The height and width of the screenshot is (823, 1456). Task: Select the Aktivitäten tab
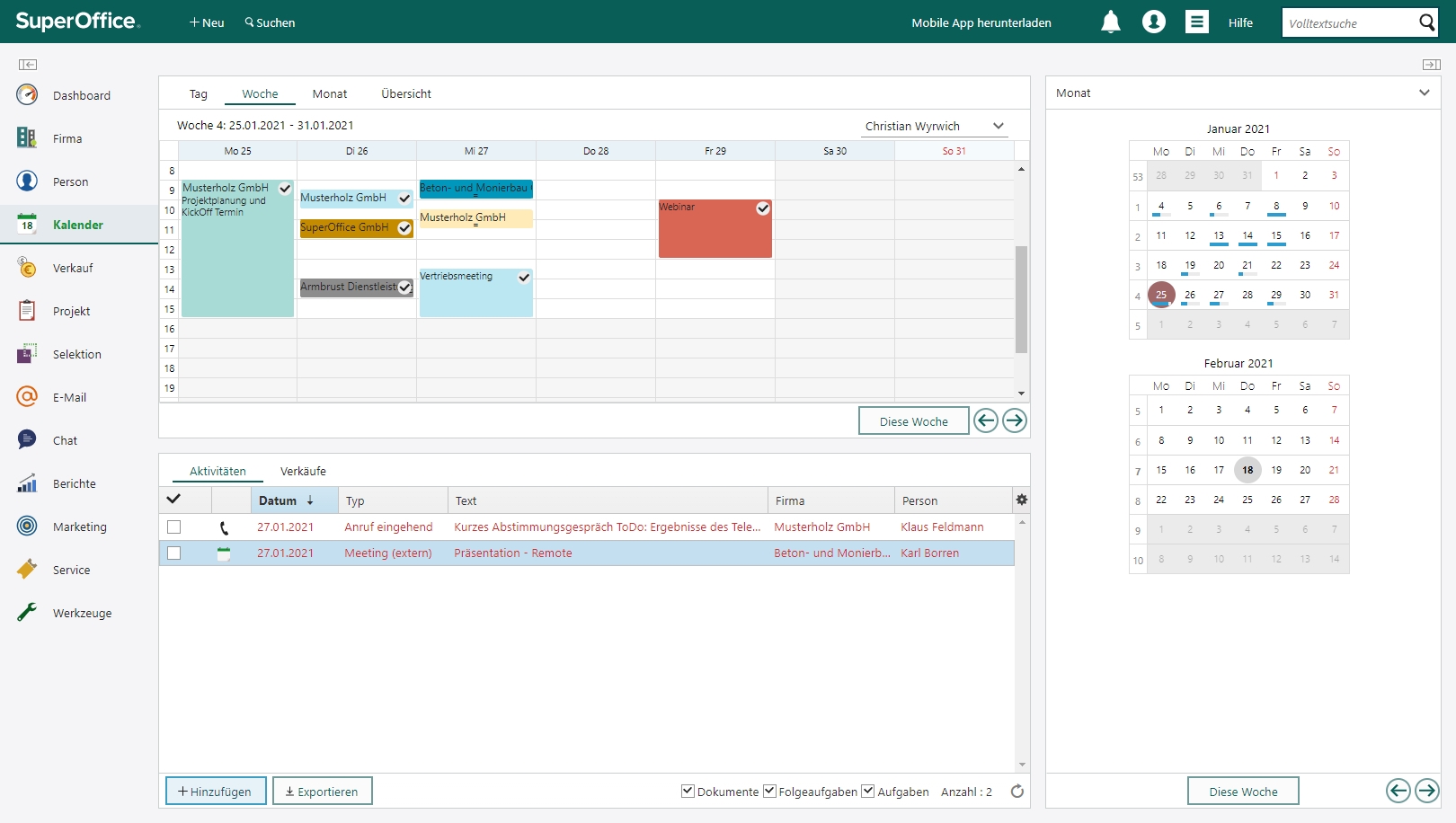pyautogui.click(x=218, y=471)
